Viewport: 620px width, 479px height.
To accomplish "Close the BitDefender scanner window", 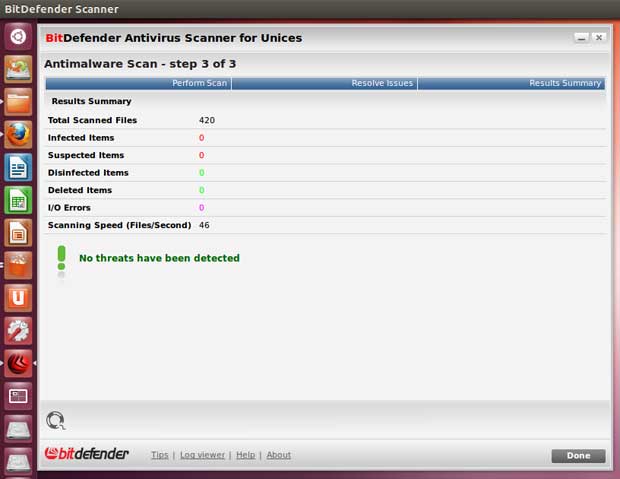I will point(599,38).
